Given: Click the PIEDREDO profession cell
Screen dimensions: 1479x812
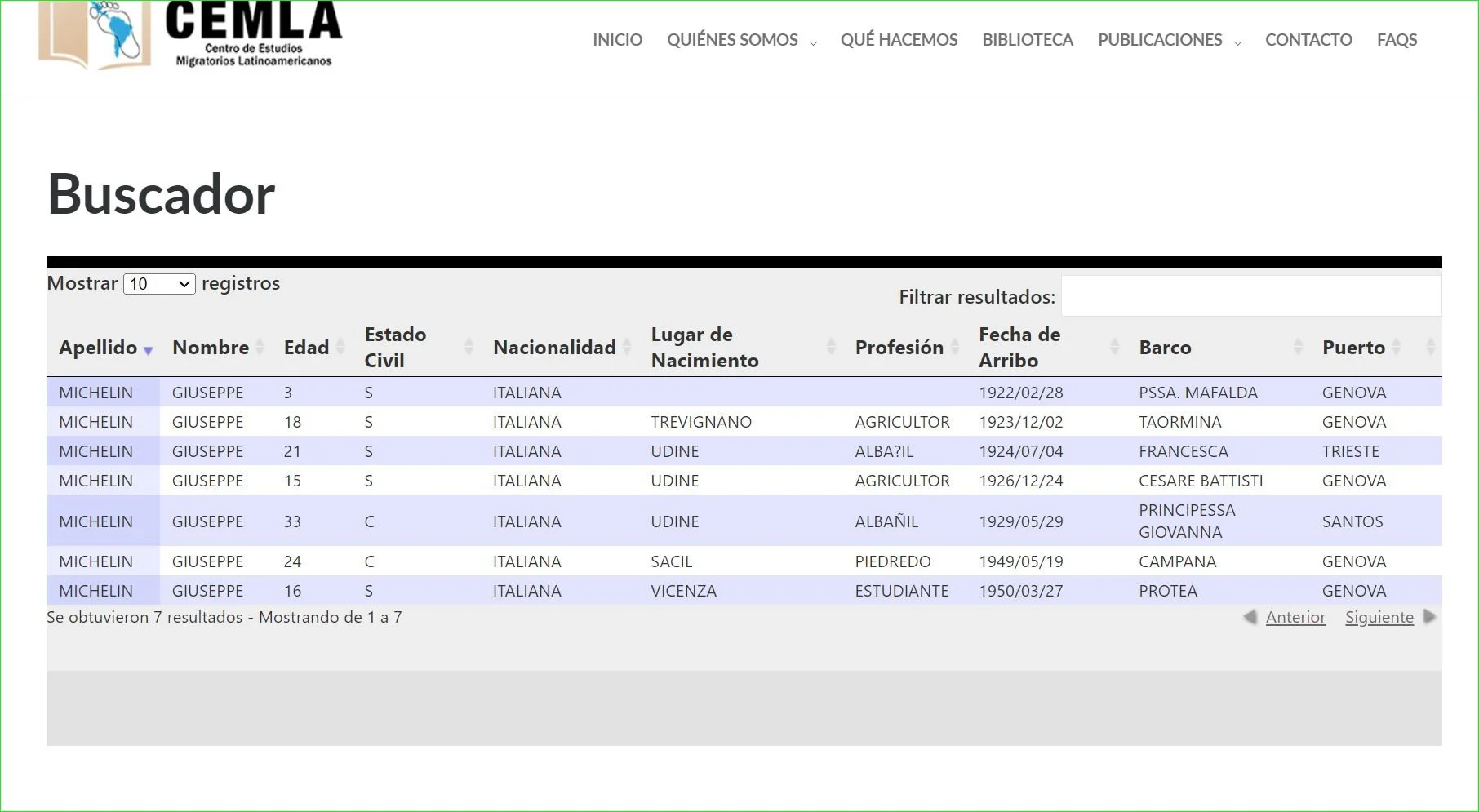Looking at the screenshot, I should pos(893,561).
